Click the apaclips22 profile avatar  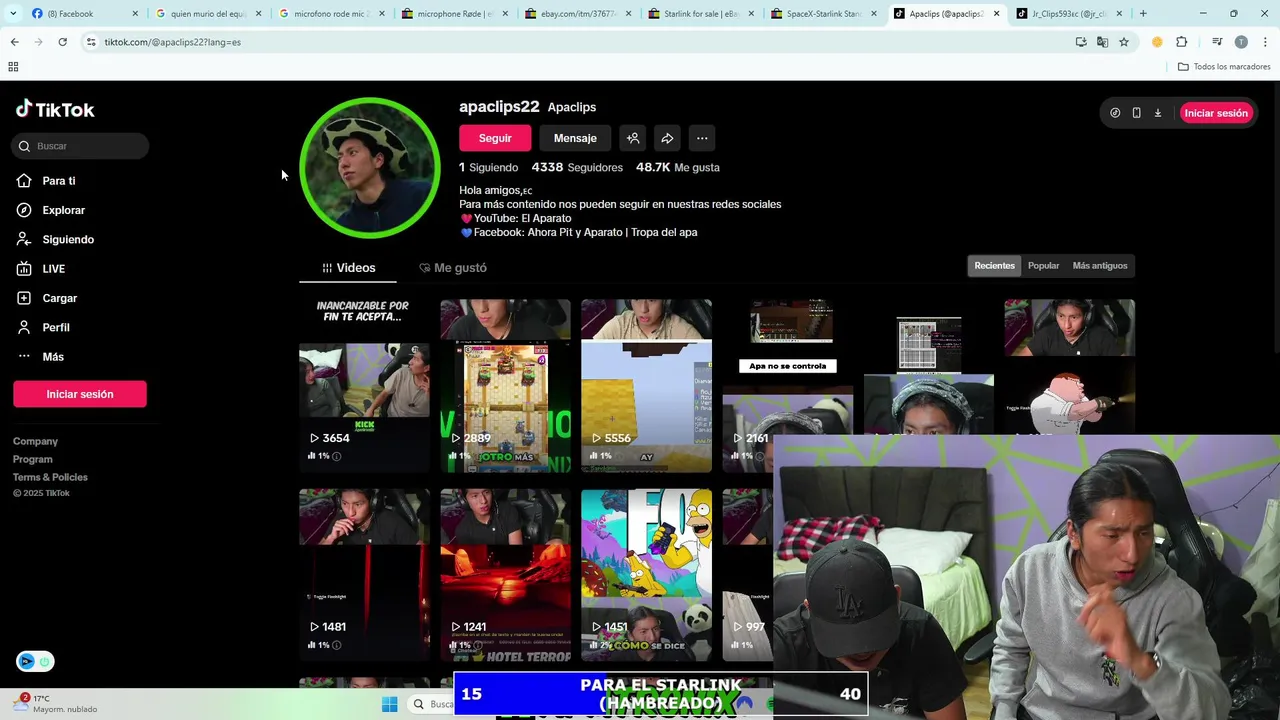coord(370,168)
